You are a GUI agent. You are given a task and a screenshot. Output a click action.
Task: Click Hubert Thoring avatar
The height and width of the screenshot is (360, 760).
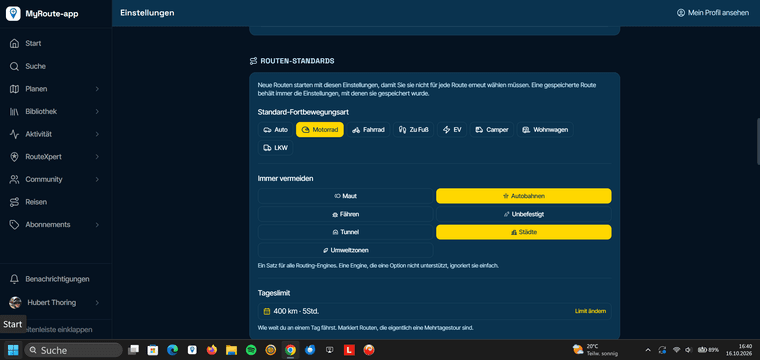[15, 303]
